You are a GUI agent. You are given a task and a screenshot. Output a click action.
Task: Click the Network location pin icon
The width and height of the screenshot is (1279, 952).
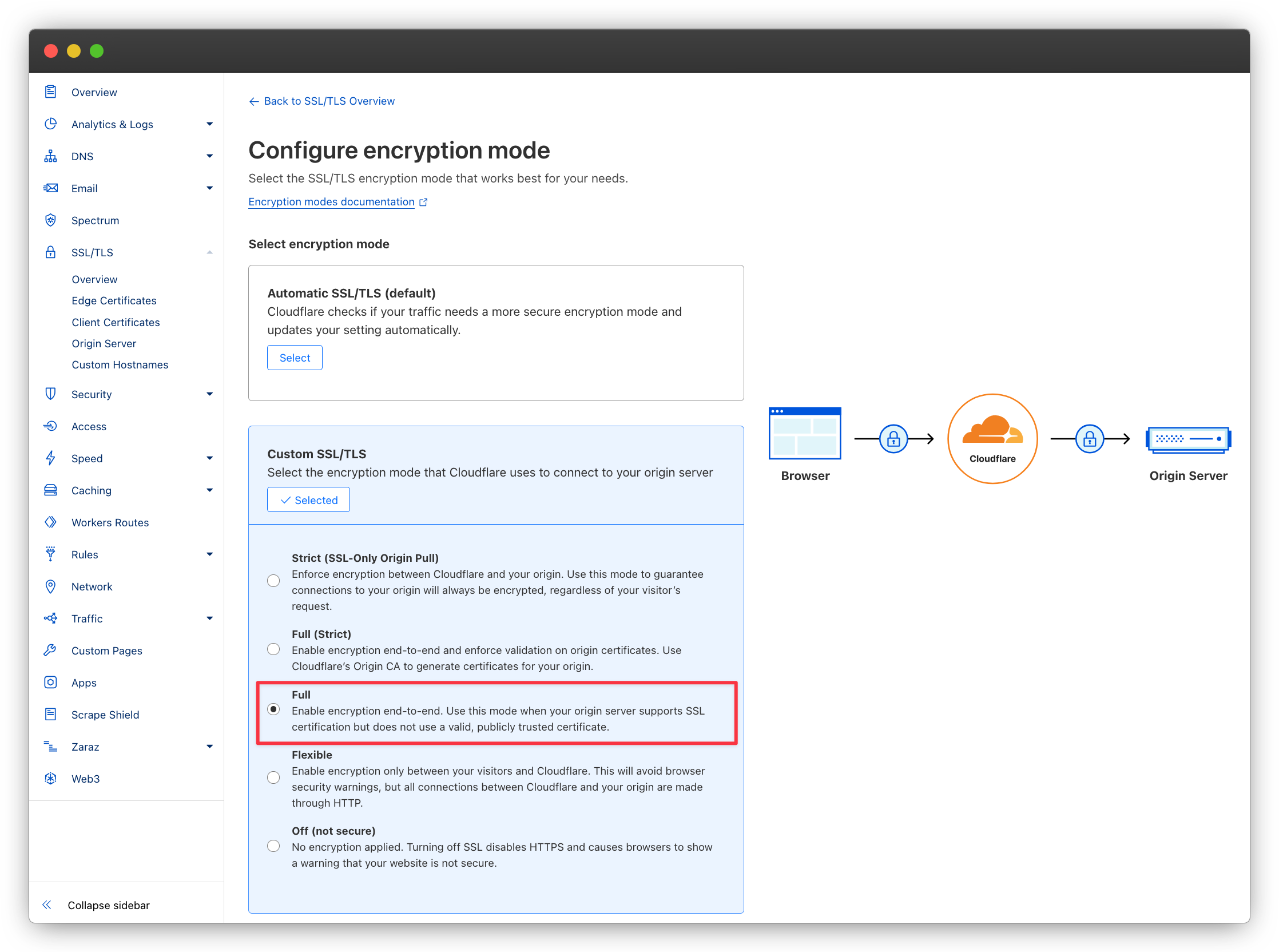[51, 586]
